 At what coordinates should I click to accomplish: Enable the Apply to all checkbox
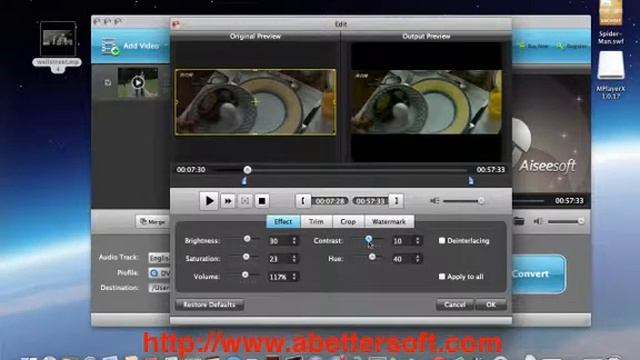pos(442,277)
